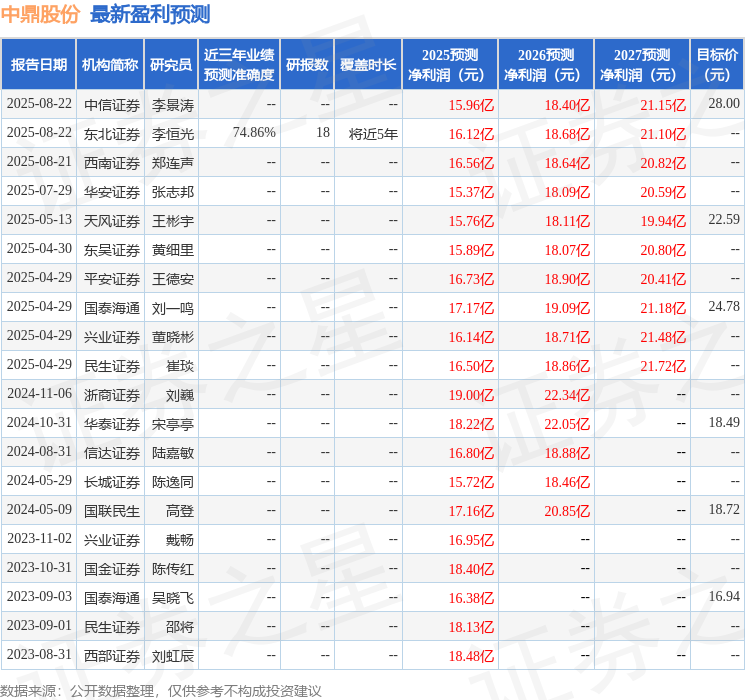Select analyst name 刘一鸣
The image size is (745, 700).
[x=173, y=308]
